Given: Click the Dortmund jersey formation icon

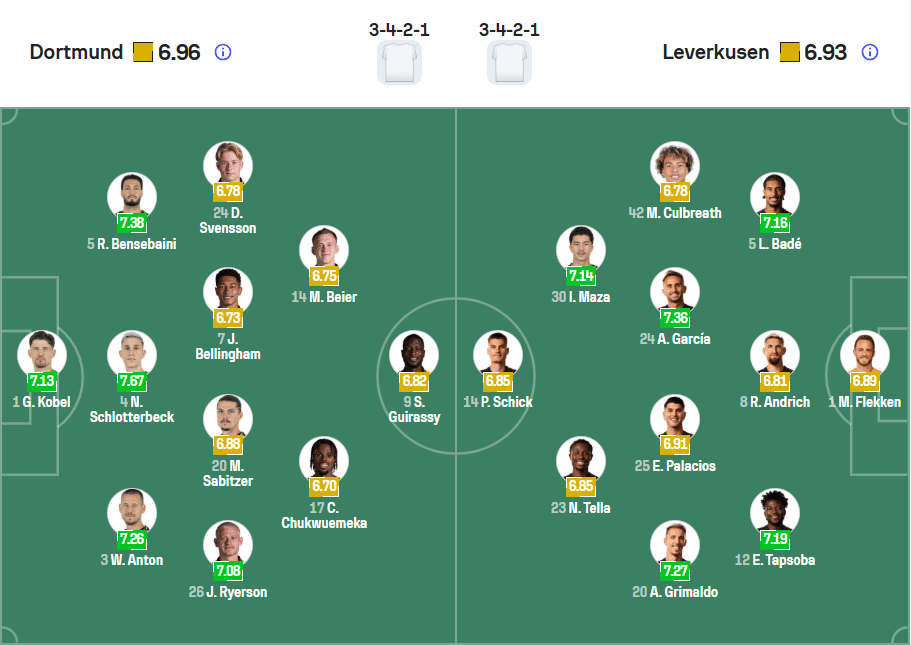Looking at the screenshot, I should (399, 60).
